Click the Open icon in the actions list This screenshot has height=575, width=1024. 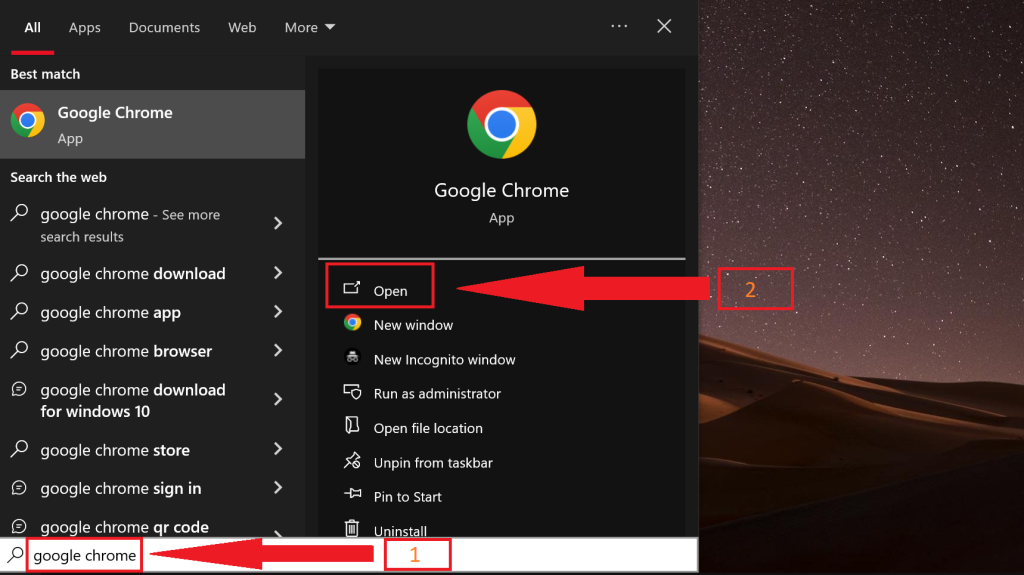click(x=351, y=288)
